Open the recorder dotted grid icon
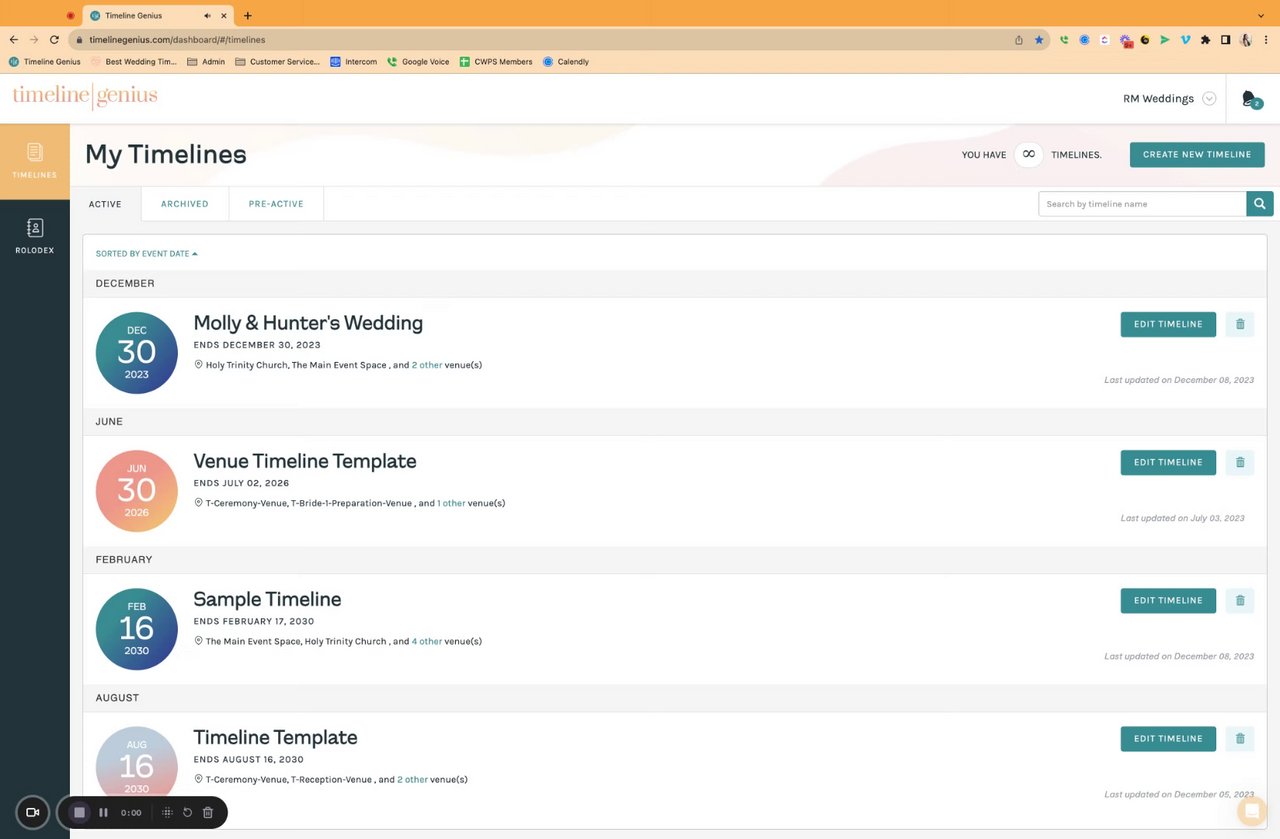The image size is (1280, 839). point(167,812)
